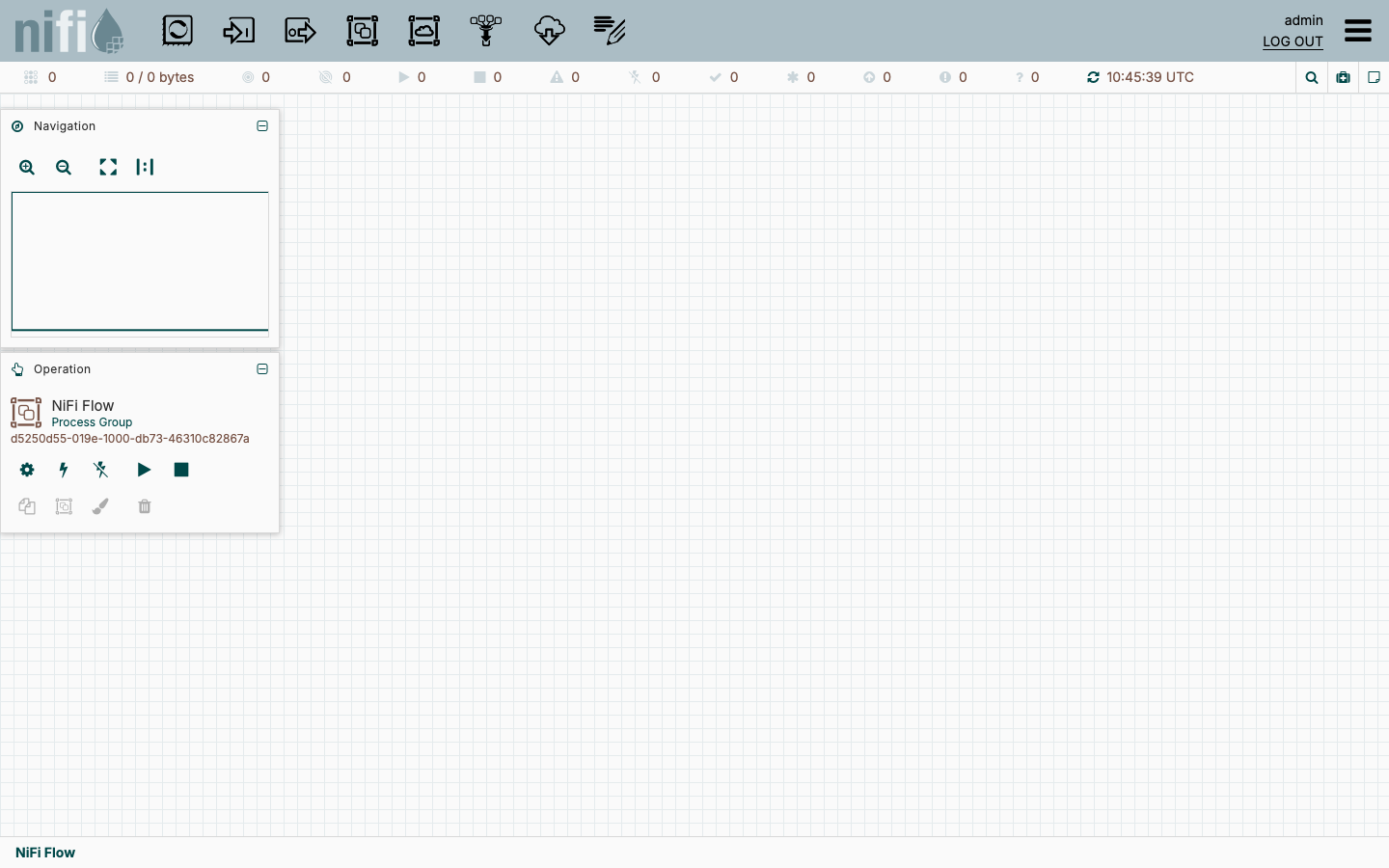Screen dimensions: 1389x868
Task: Click the group icon in Operation panel
Action: [64, 506]
